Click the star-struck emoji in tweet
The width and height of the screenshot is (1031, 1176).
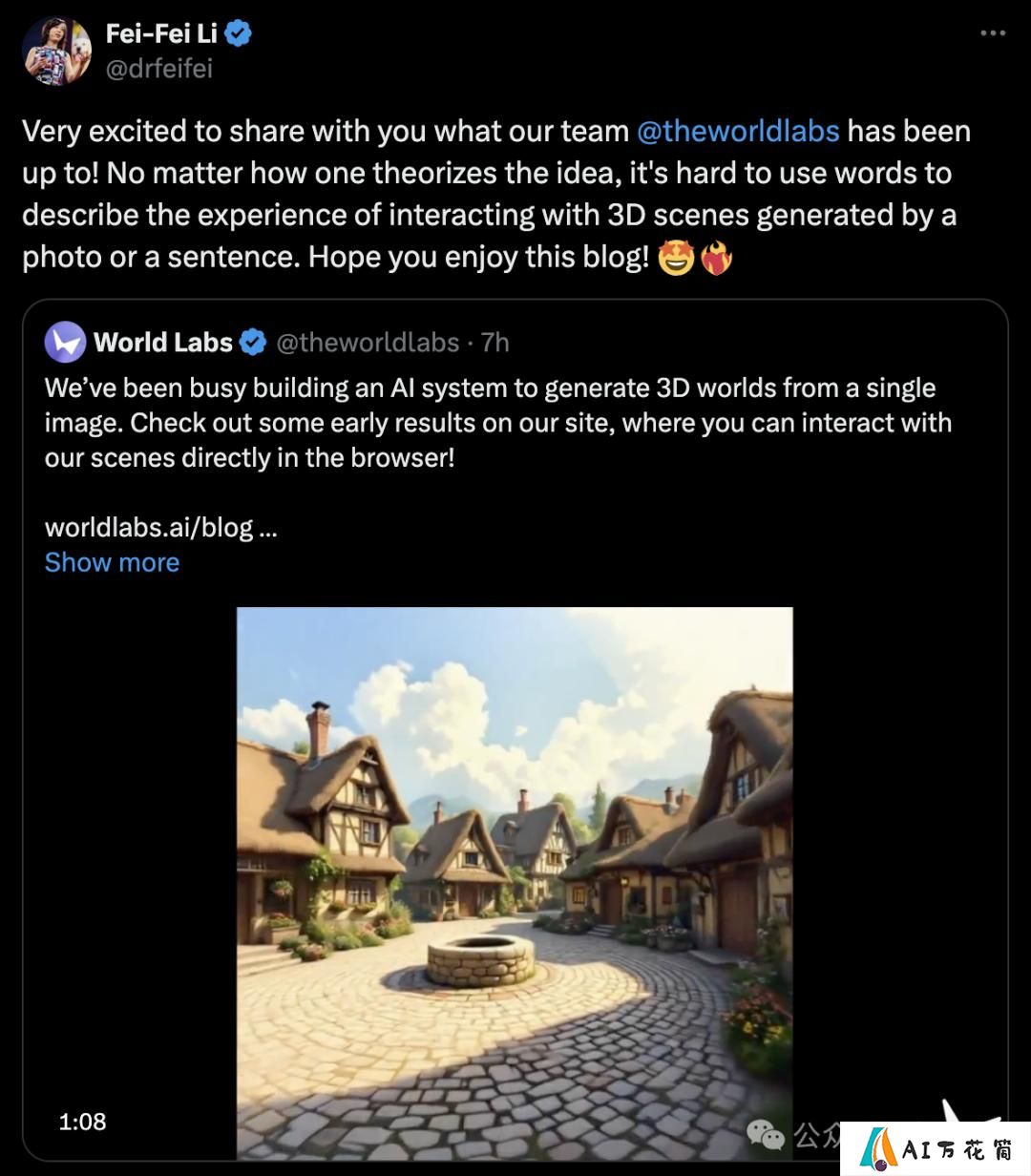point(676,258)
